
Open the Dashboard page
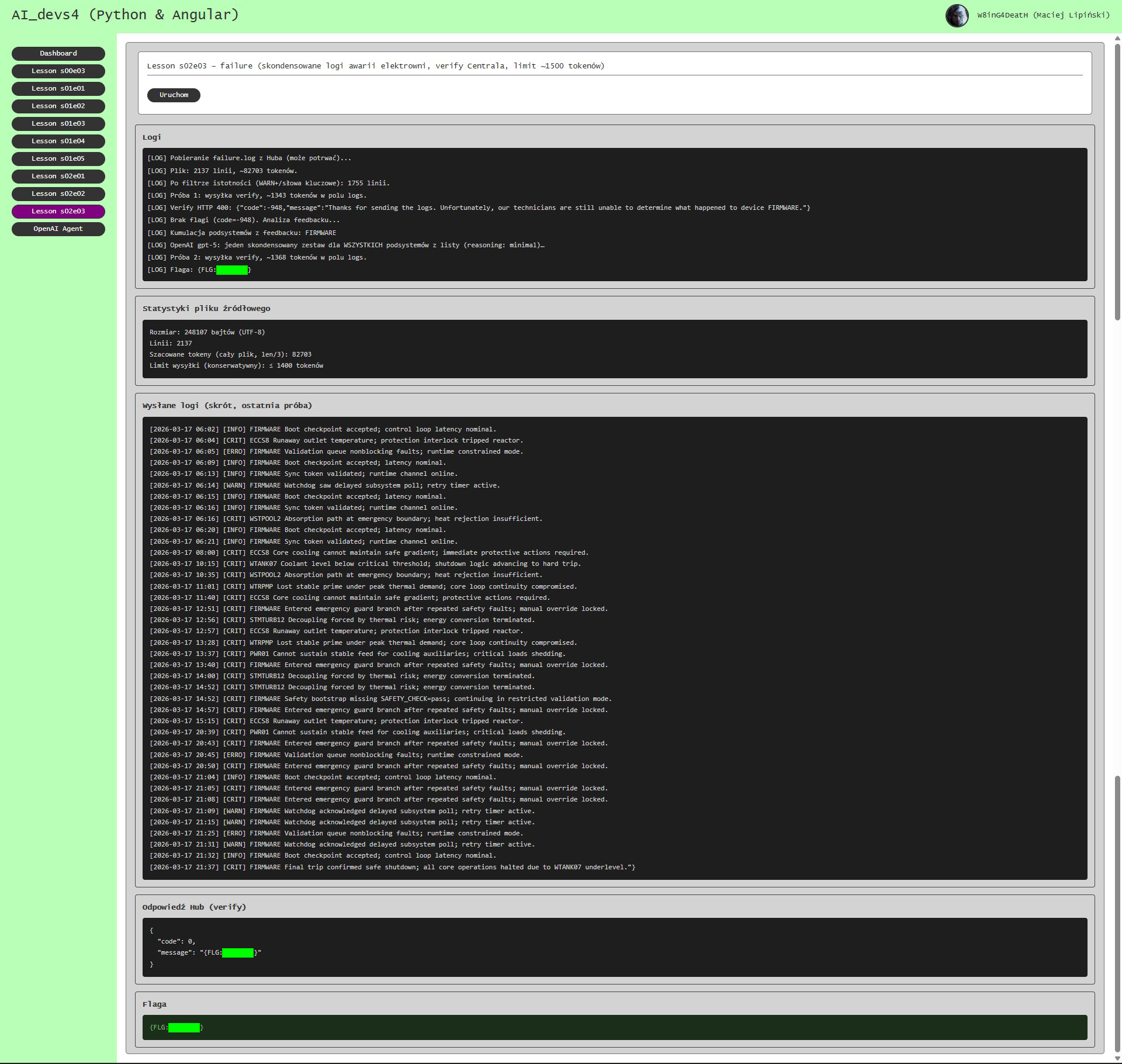[58, 53]
